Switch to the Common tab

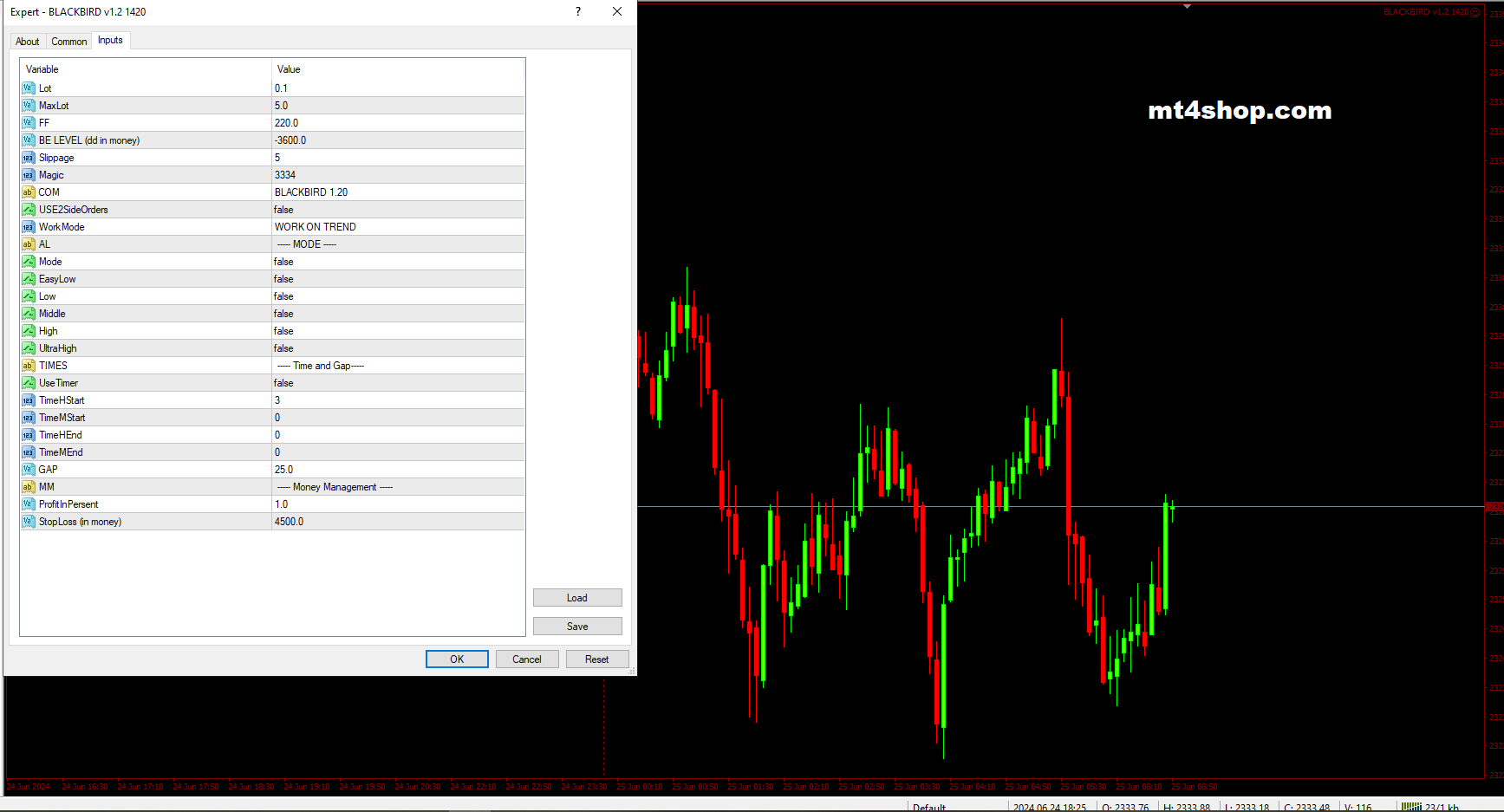click(x=69, y=42)
